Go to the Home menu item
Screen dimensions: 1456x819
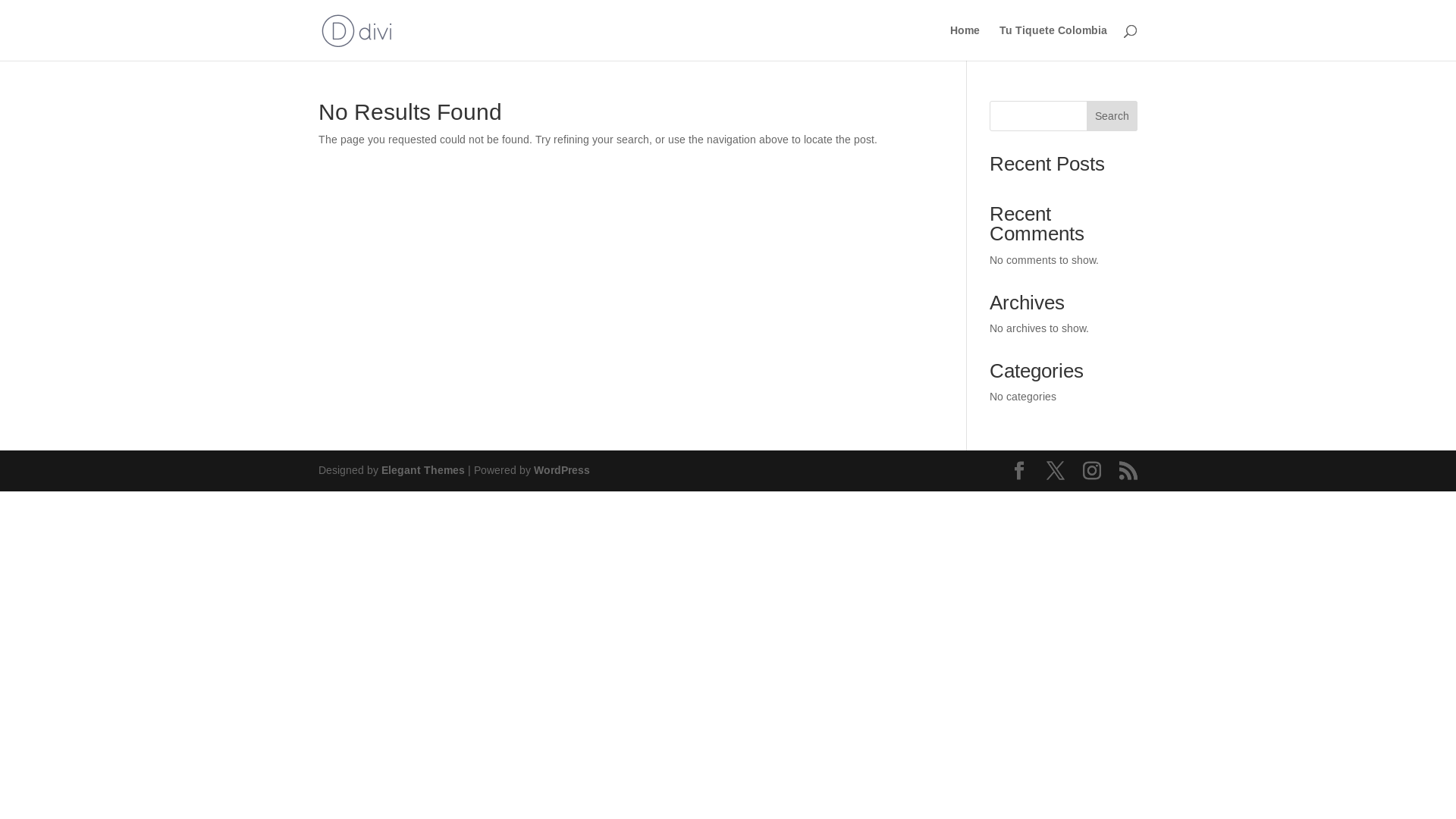pos(965,30)
